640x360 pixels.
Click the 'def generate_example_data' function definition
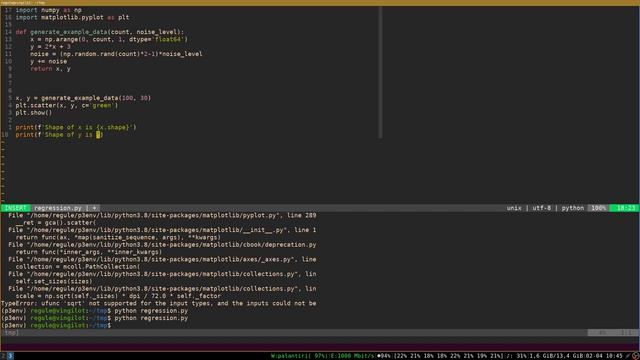pyautogui.click(x=100, y=32)
